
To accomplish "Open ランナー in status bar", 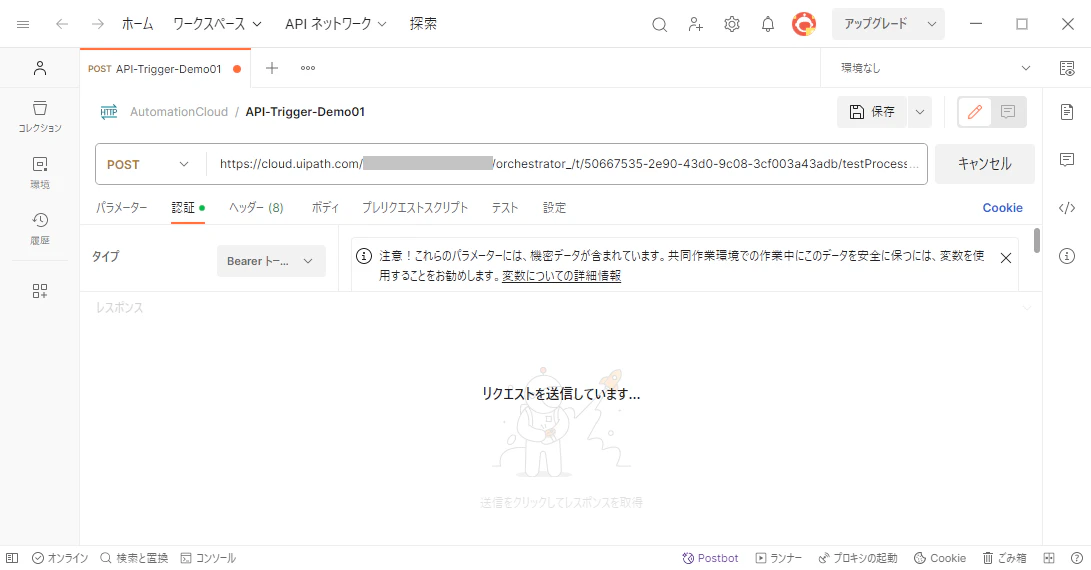I will 779,558.
